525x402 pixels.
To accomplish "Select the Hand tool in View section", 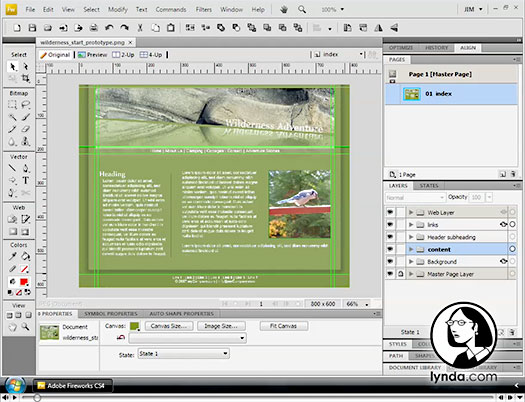I will click(x=13, y=327).
